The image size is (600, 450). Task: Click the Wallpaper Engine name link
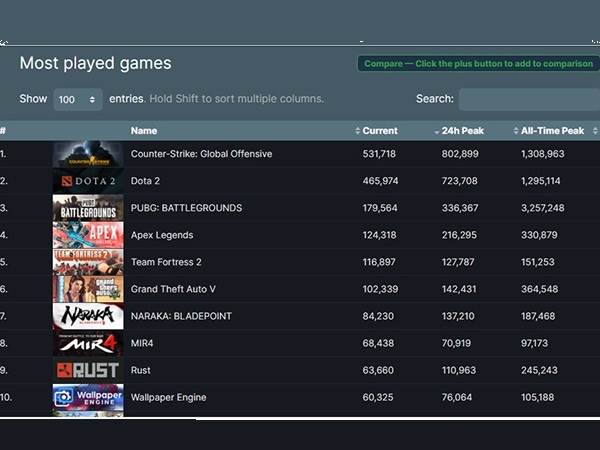point(168,397)
